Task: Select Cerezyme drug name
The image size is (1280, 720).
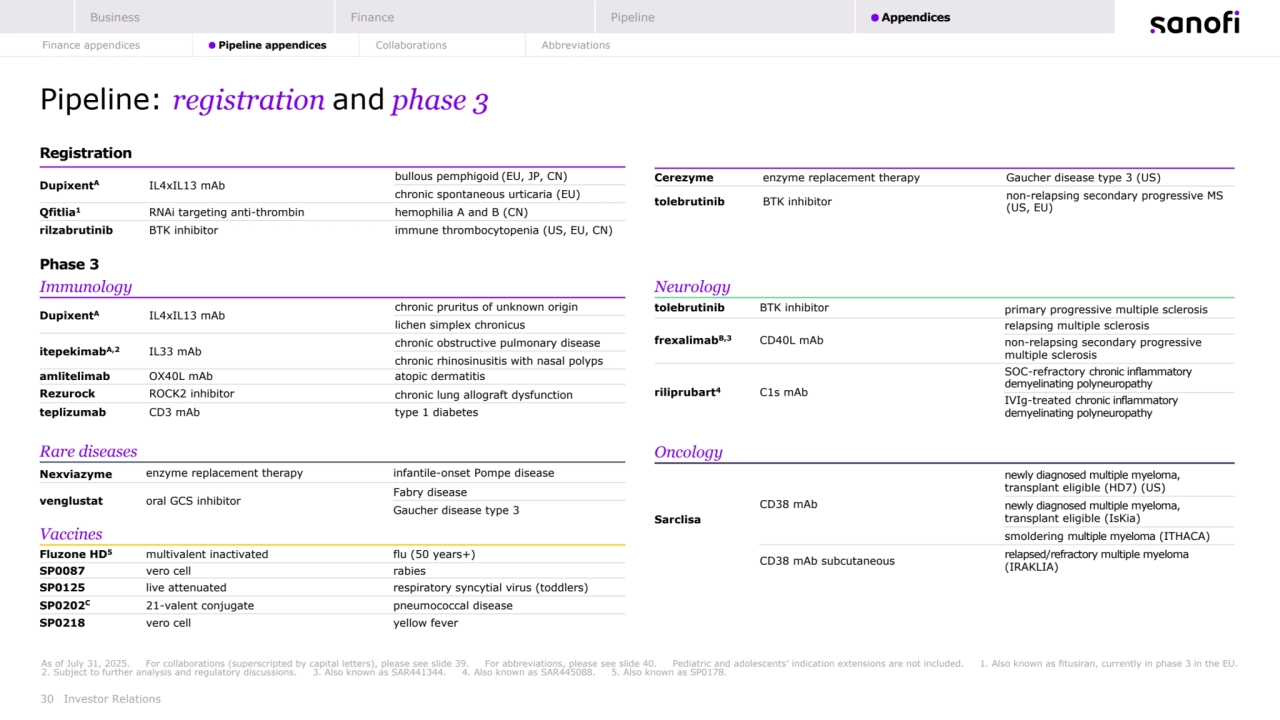Action: (x=684, y=177)
